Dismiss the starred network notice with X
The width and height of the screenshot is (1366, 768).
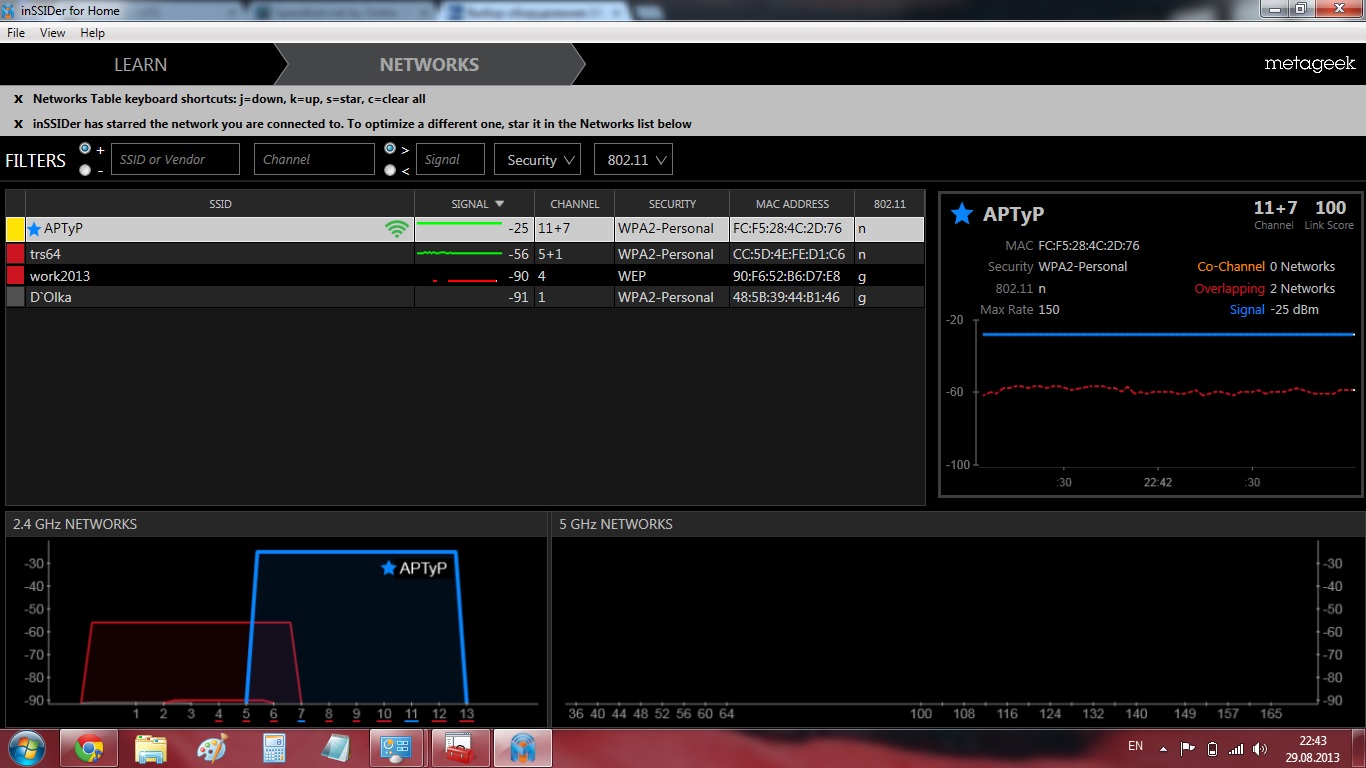pyautogui.click(x=18, y=124)
